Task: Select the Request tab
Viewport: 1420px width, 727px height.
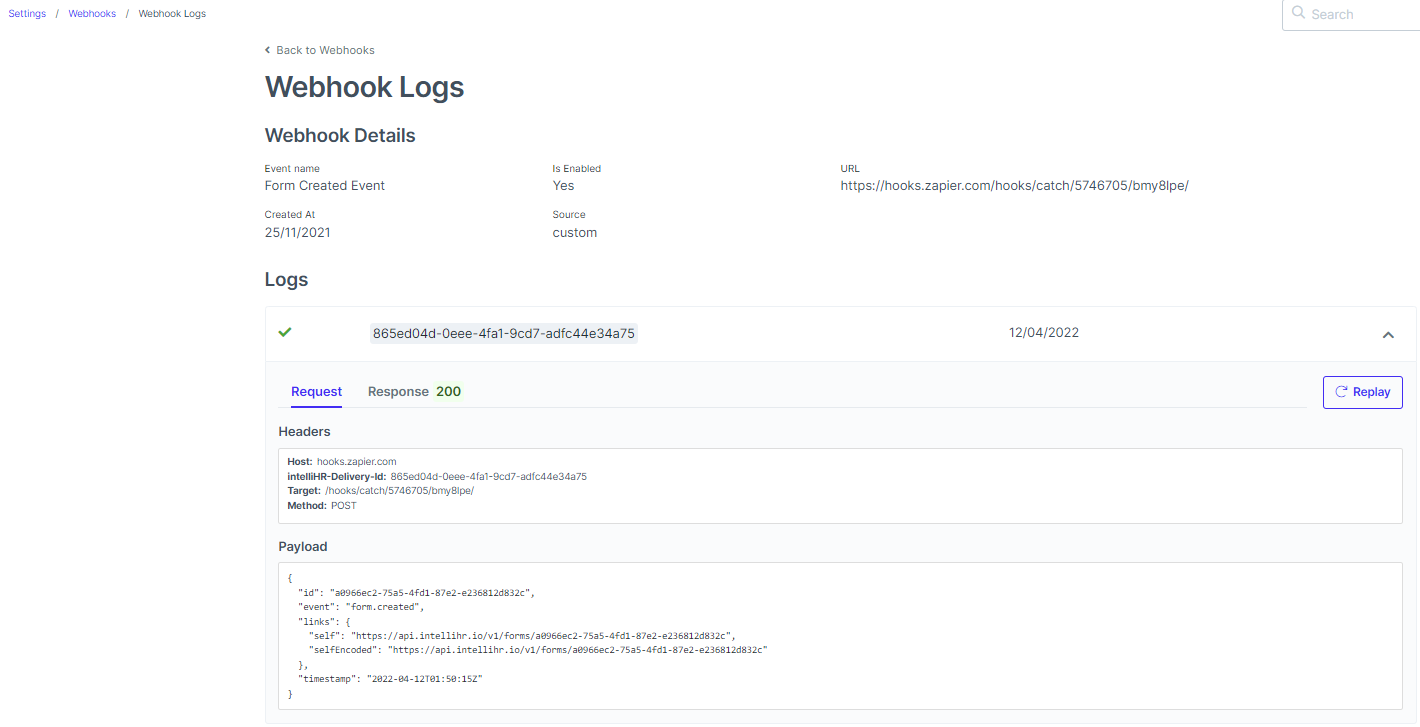Action: 316,391
